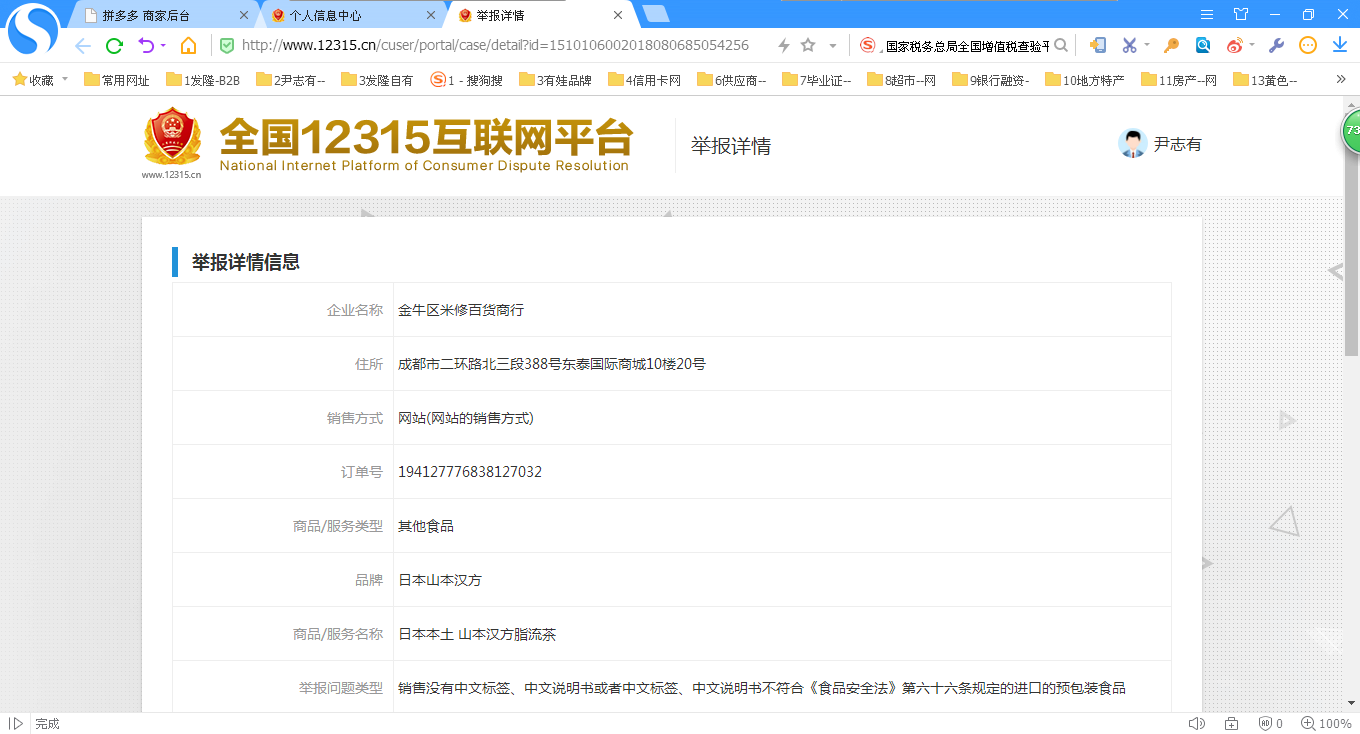The height and width of the screenshot is (734, 1360).
Task: Open the 常用网址 bookmark folder
Action: click(x=117, y=80)
